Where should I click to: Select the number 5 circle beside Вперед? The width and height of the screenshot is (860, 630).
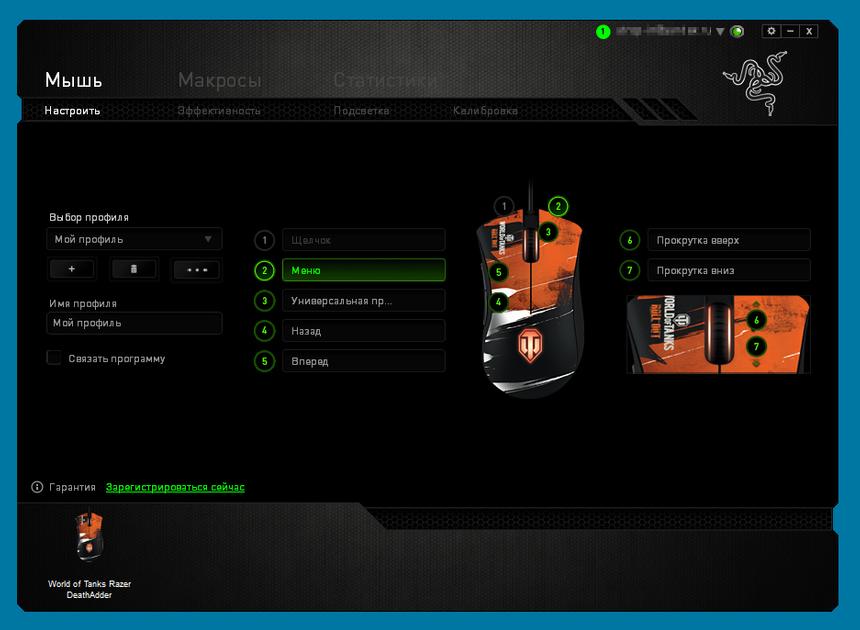pyautogui.click(x=264, y=361)
